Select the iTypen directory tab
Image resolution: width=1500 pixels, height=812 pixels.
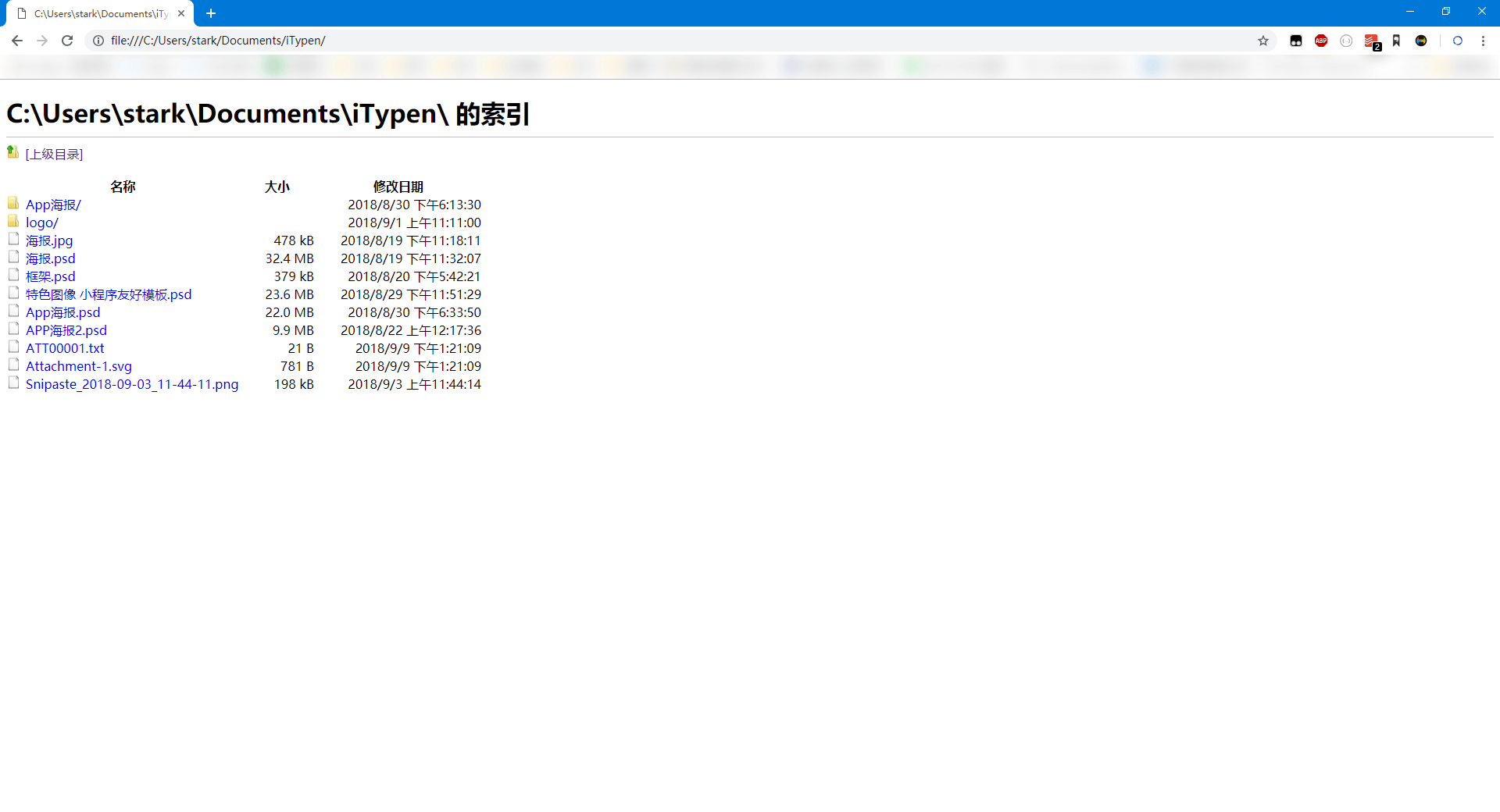(x=100, y=13)
